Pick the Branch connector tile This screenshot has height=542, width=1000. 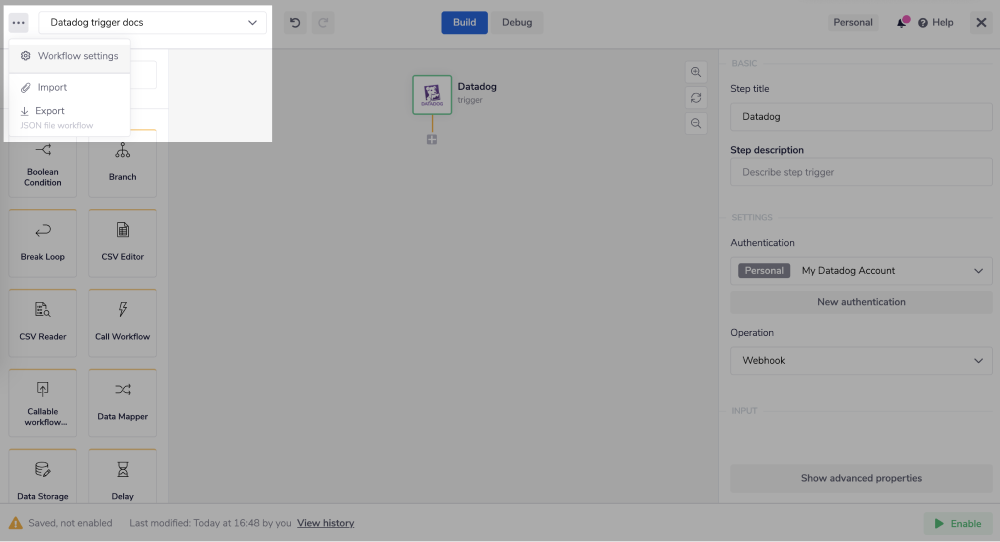pyautogui.click(x=122, y=163)
